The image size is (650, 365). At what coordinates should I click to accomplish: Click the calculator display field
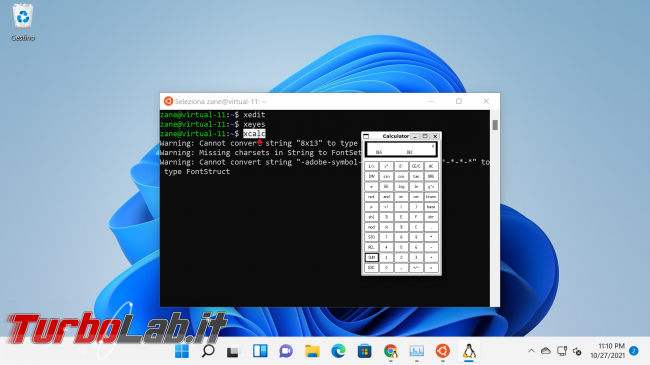pyautogui.click(x=401, y=149)
